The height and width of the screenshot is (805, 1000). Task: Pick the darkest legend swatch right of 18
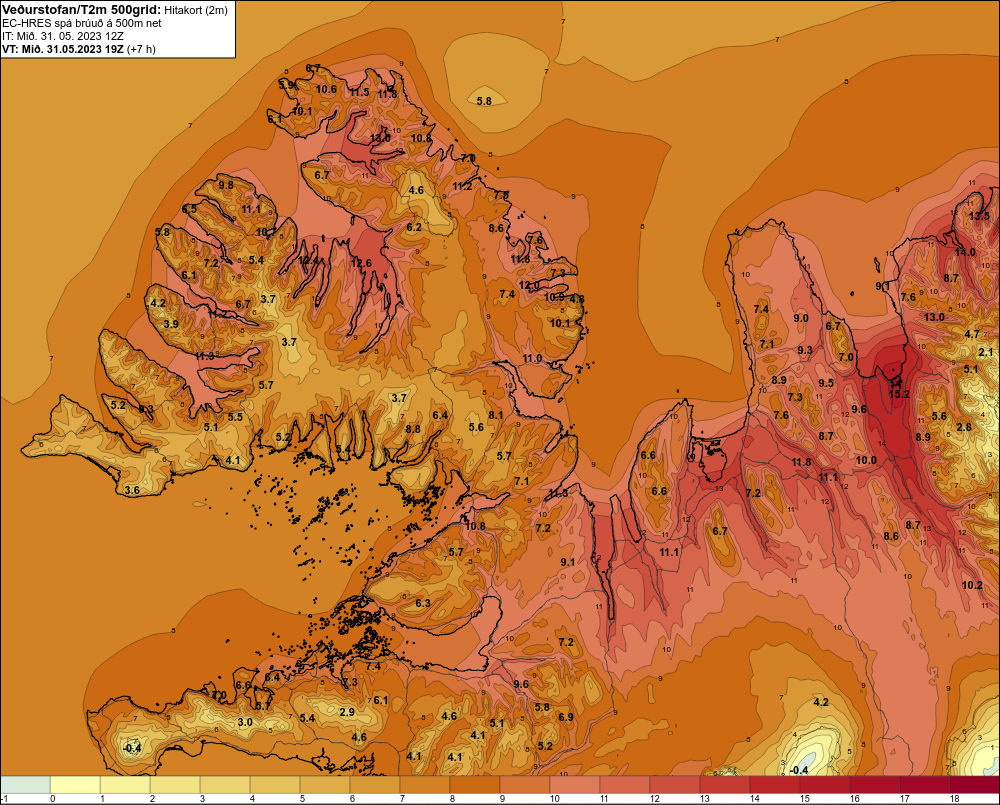pyautogui.click(x=974, y=784)
